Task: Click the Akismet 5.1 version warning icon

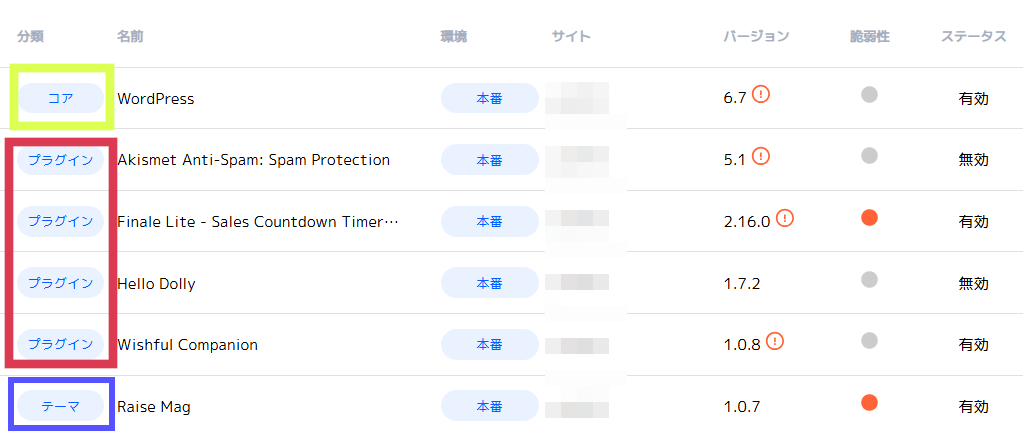Action: [x=761, y=156]
